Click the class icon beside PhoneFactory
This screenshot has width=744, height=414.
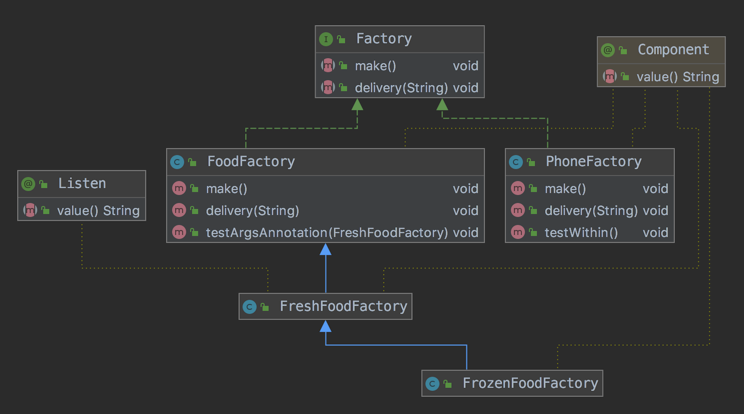coord(516,161)
